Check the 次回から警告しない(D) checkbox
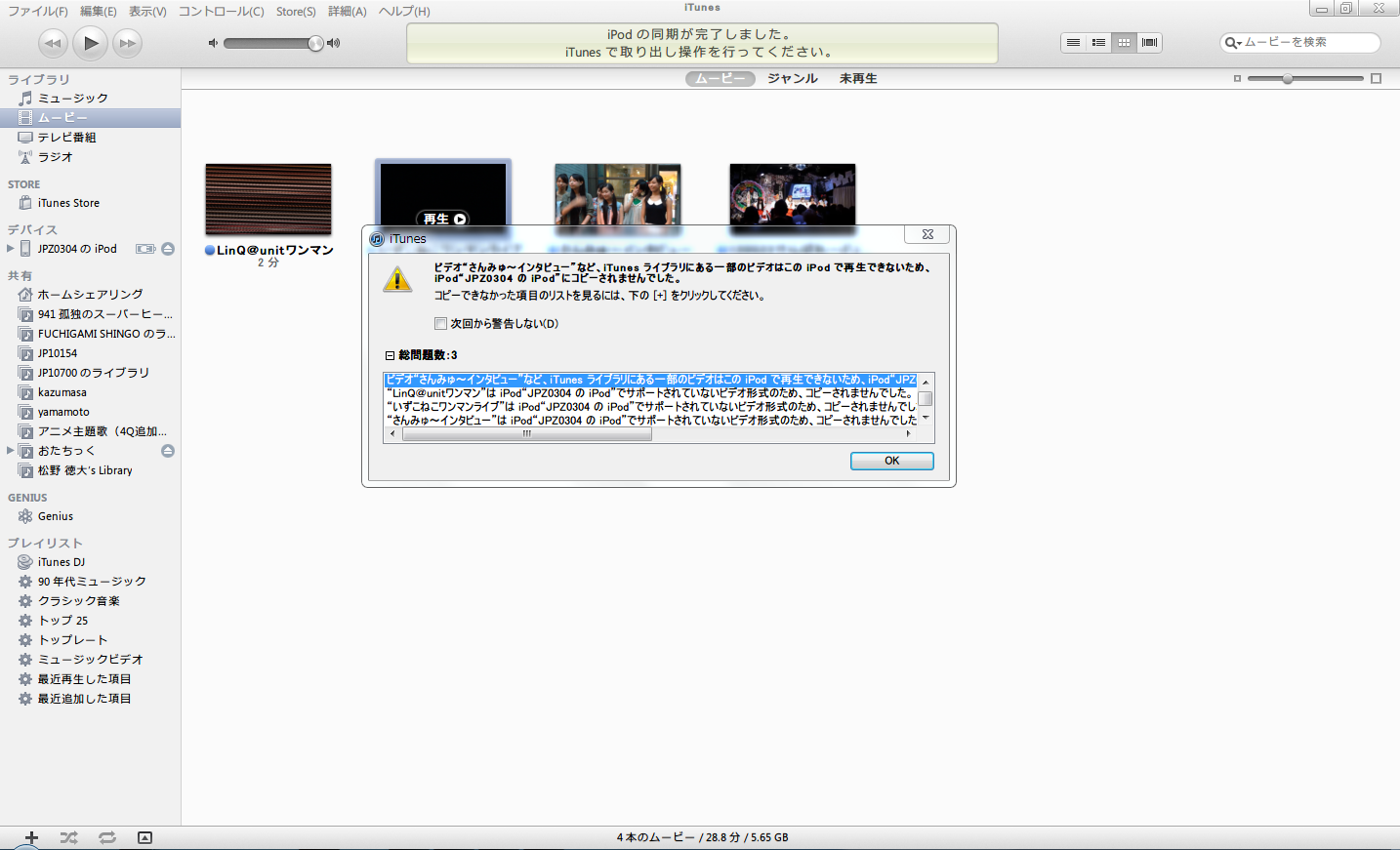Screen dimensions: 1400x850 pos(440,324)
